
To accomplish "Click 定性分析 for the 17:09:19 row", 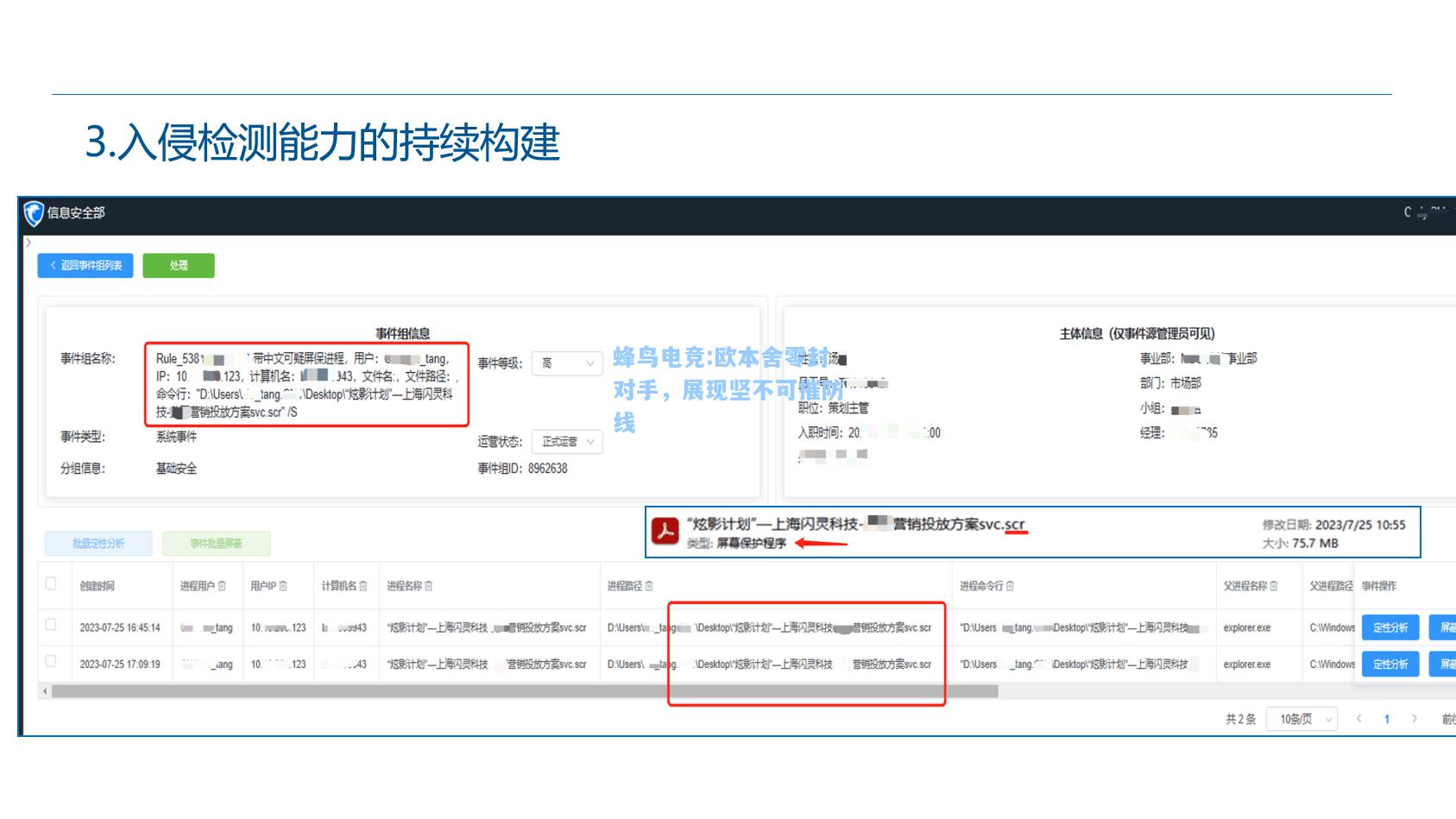I will [1390, 665].
